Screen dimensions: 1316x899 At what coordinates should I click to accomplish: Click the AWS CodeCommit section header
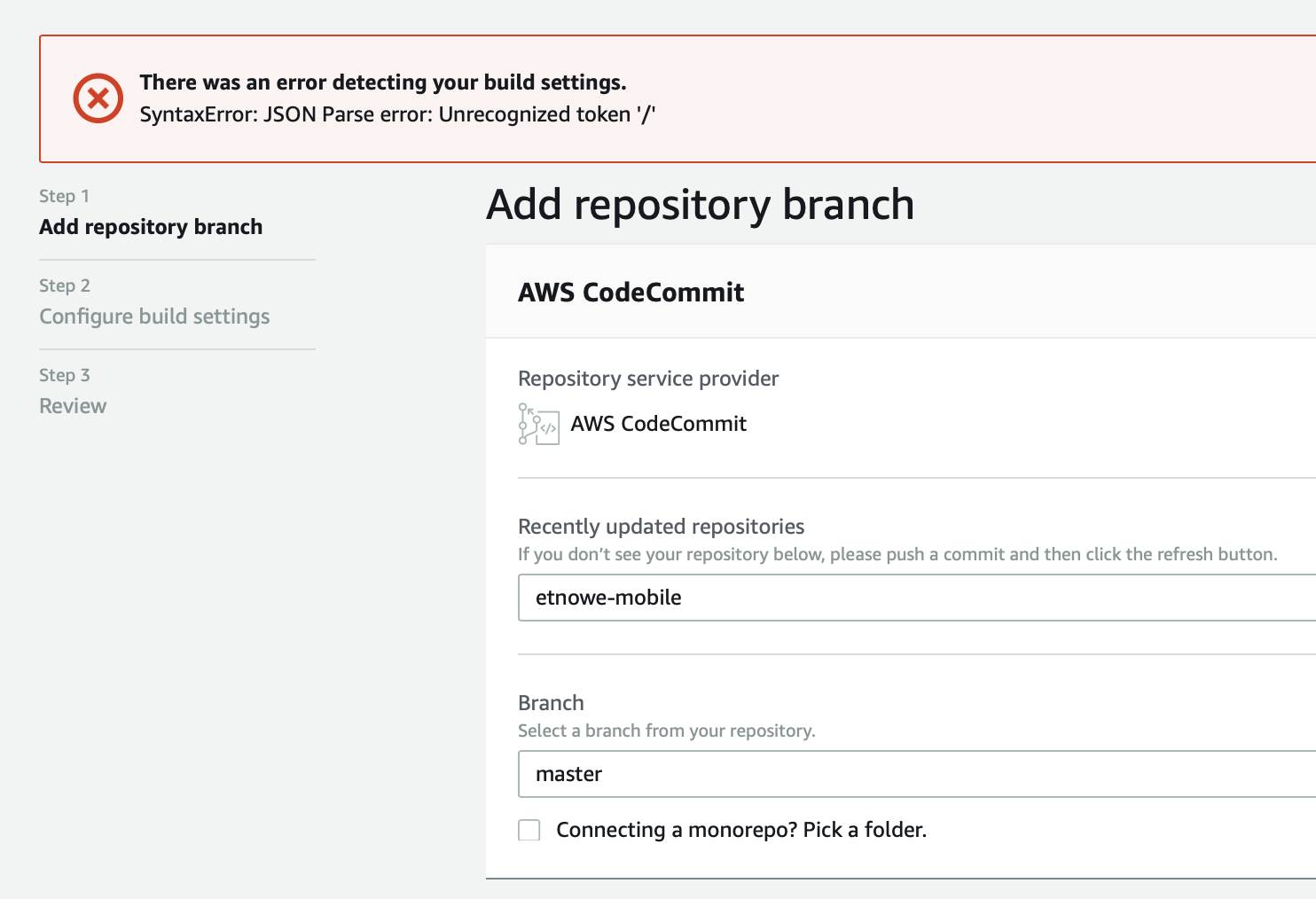point(631,293)
